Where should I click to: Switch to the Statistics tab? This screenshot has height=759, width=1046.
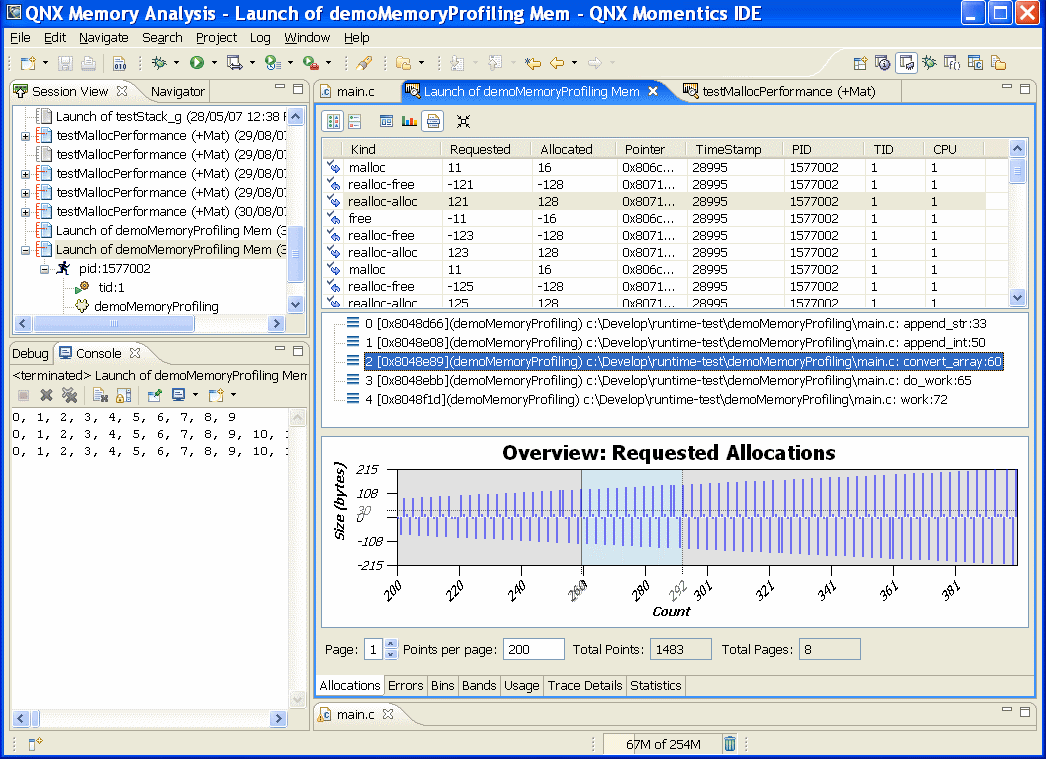click(656, 686)
